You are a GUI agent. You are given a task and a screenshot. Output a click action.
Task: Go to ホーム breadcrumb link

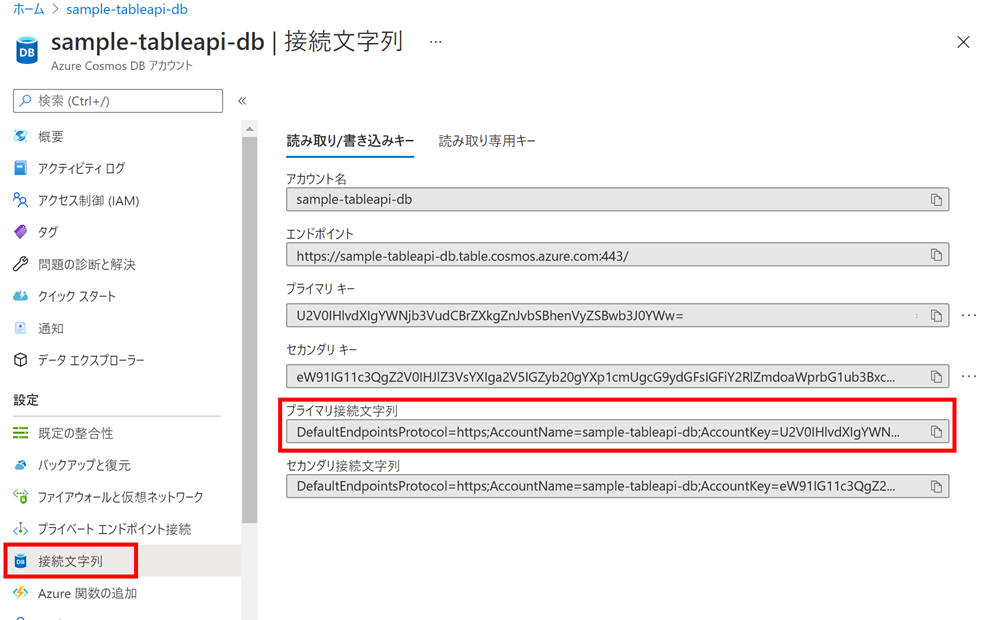click(28, 9)
